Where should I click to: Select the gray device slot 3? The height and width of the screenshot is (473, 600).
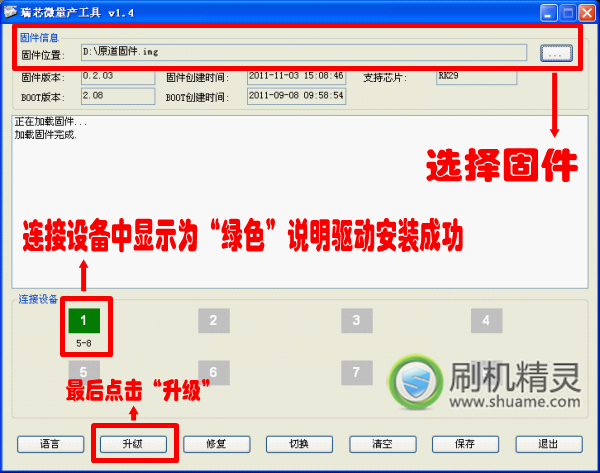pyautogui.click(x=357, y=321)
